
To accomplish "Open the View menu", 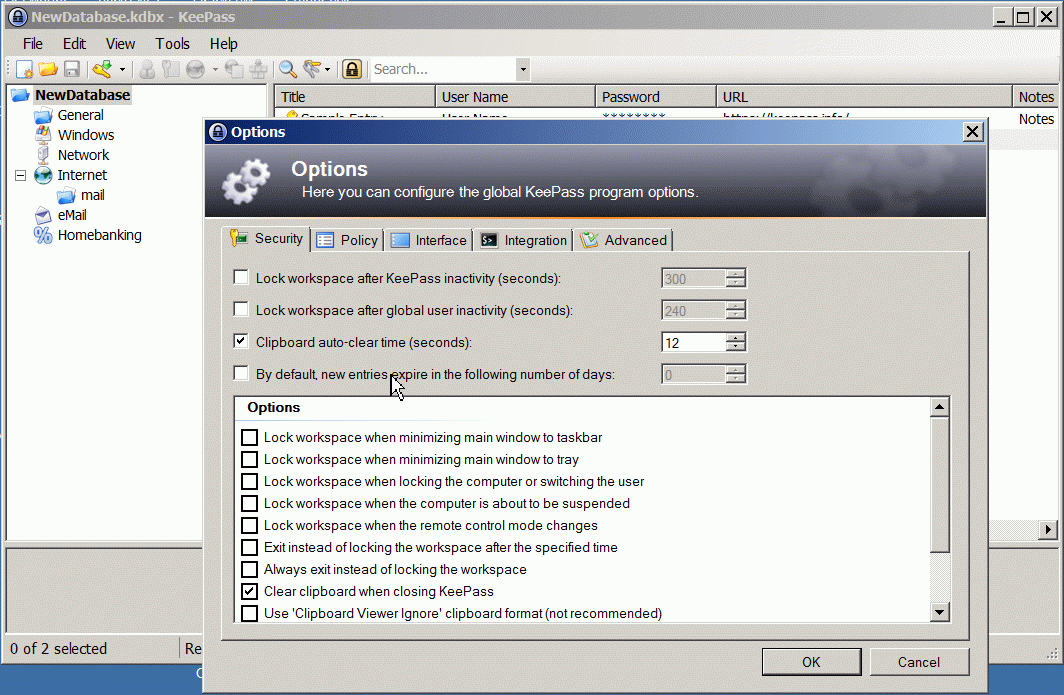I will (120, 43).
